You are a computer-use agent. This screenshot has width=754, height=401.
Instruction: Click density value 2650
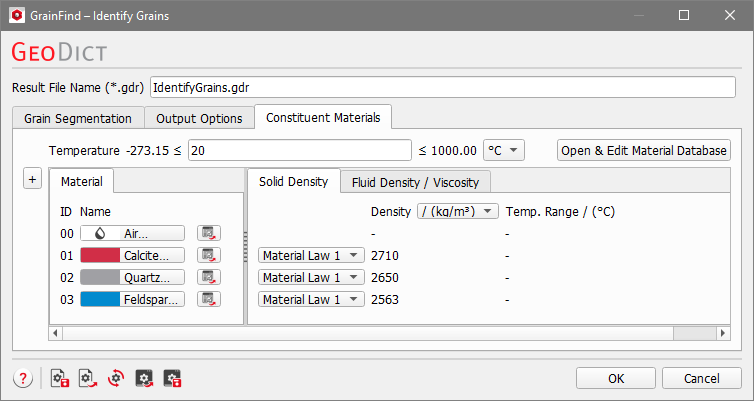[x=385, y=277]
